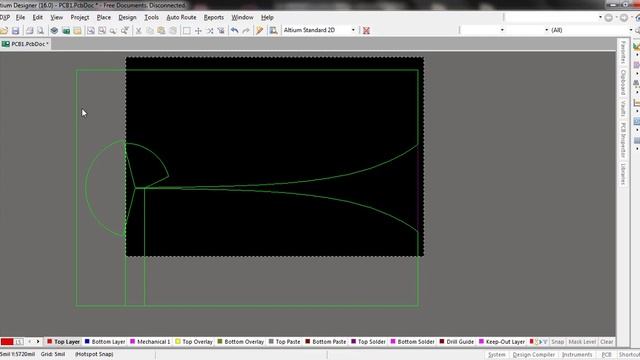Open the Tools menu

[x=151, y=18]
